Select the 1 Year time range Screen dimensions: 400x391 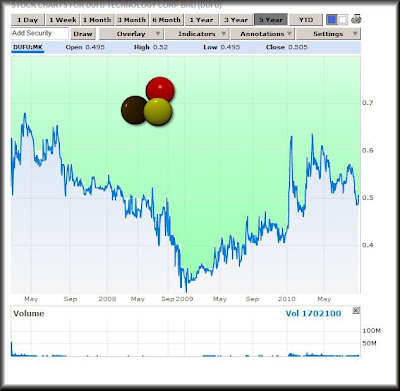coord(202,20)
